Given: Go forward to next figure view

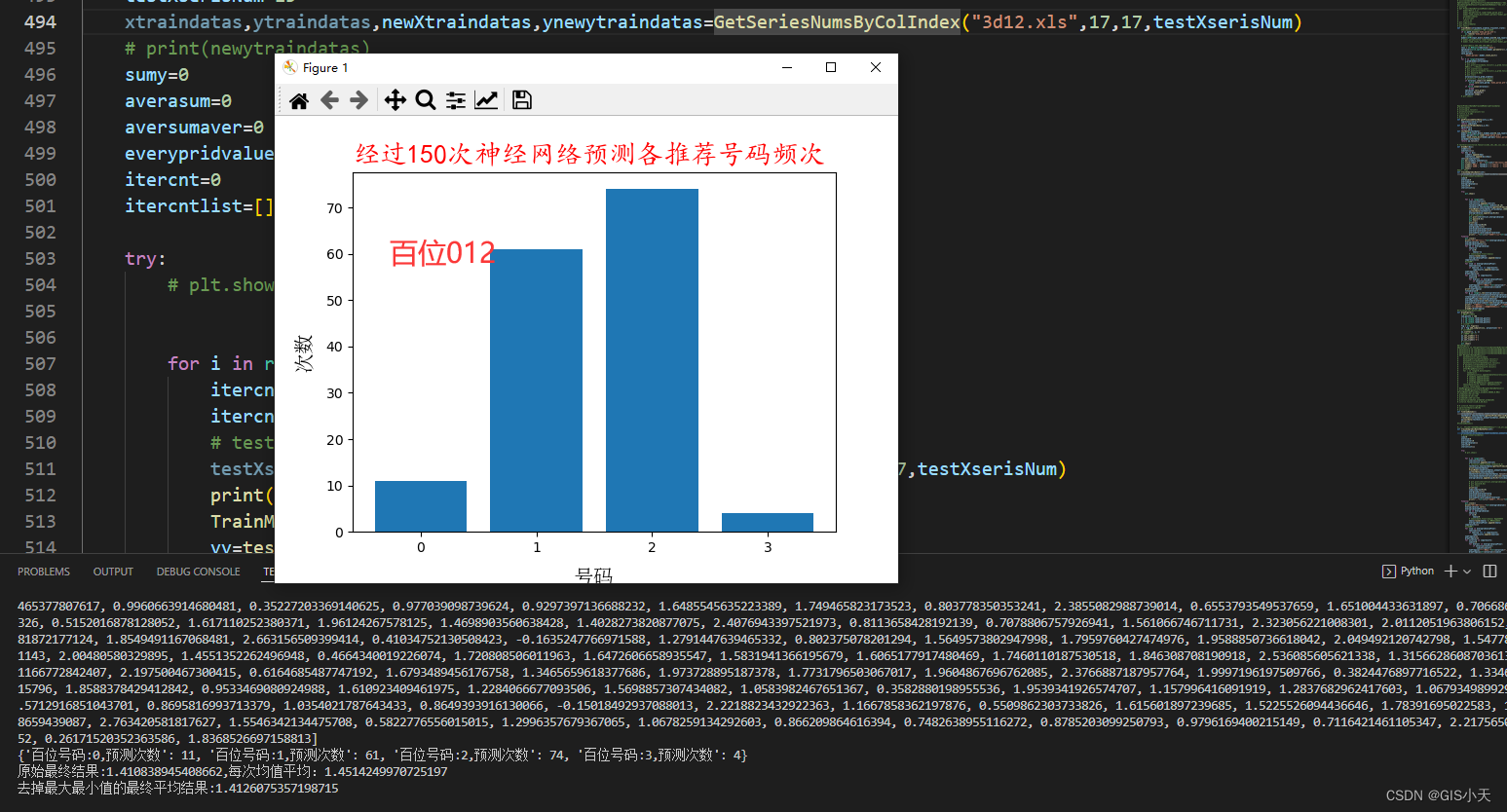Looking at the screenshot, I should [x=358, y=100].
